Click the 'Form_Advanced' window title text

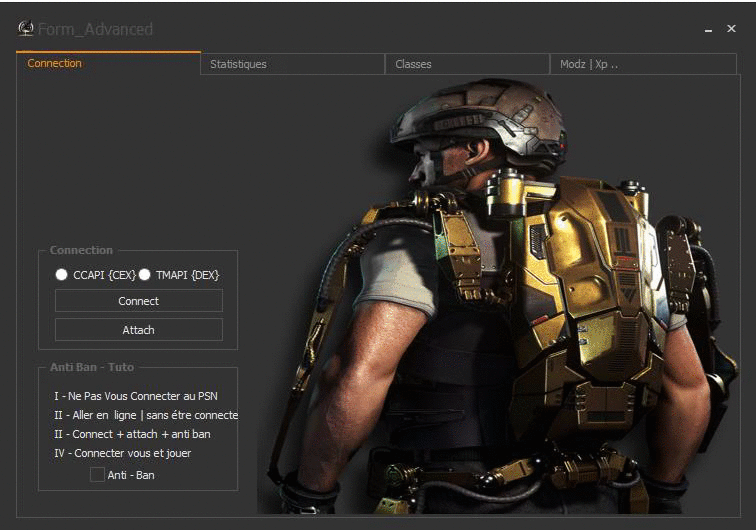[x=95, y=29]
